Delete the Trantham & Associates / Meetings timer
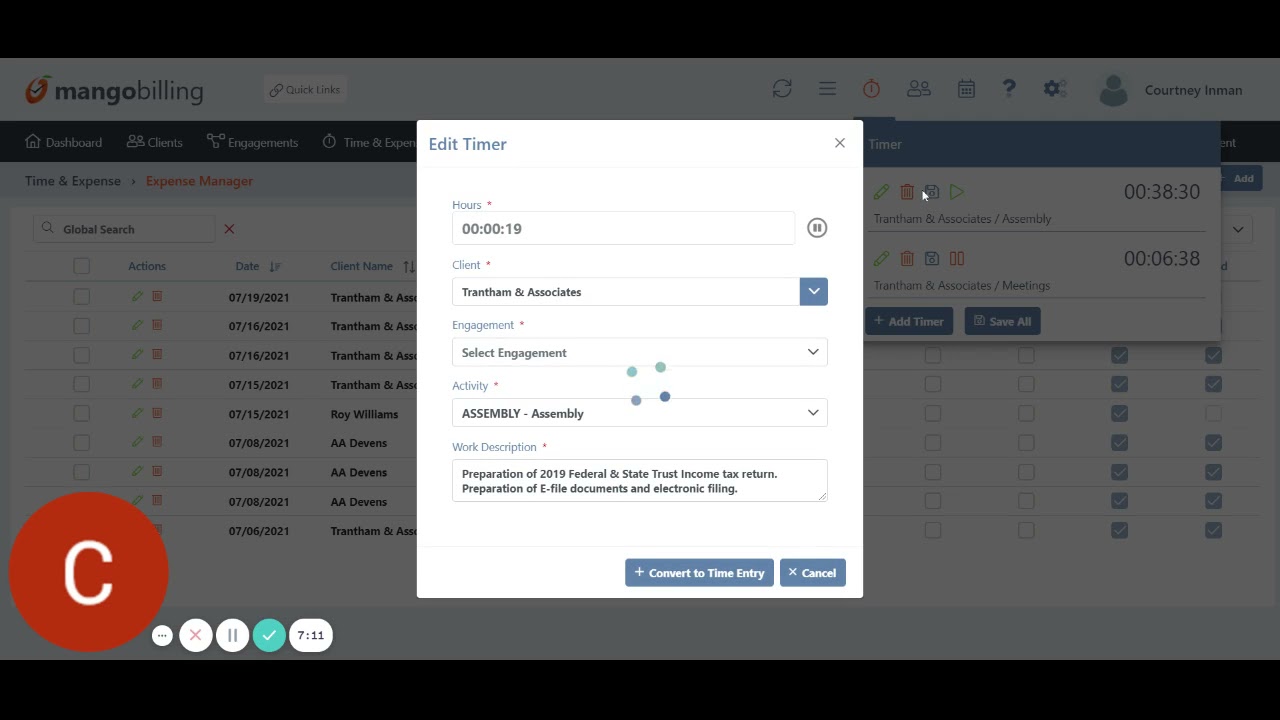This screenshot has width=1280, height=720. [907, 258]
